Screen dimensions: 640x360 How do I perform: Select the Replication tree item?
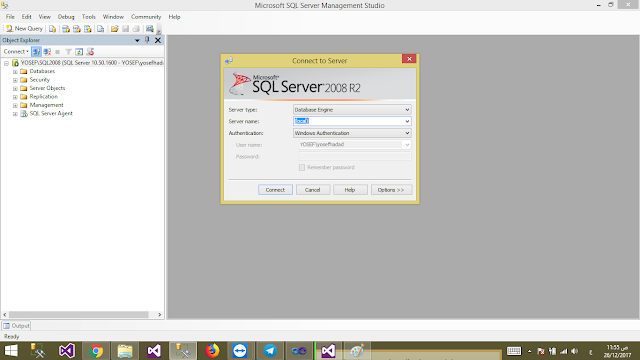point(43,97)
